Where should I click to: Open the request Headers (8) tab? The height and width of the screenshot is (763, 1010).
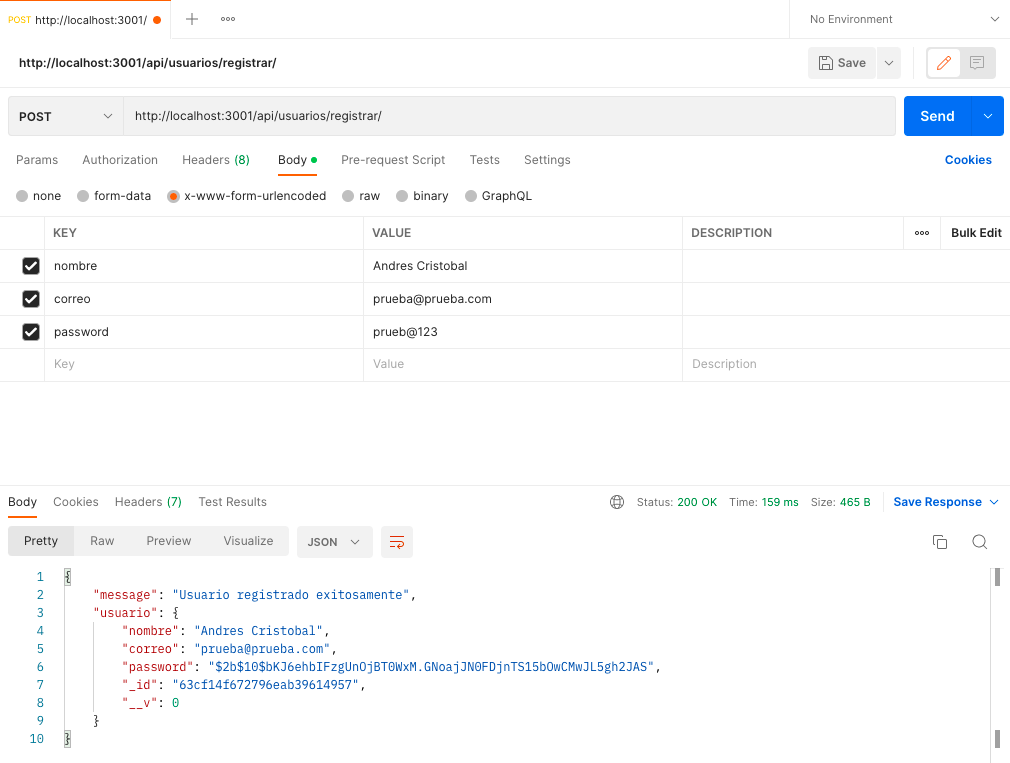click(216, 160)
